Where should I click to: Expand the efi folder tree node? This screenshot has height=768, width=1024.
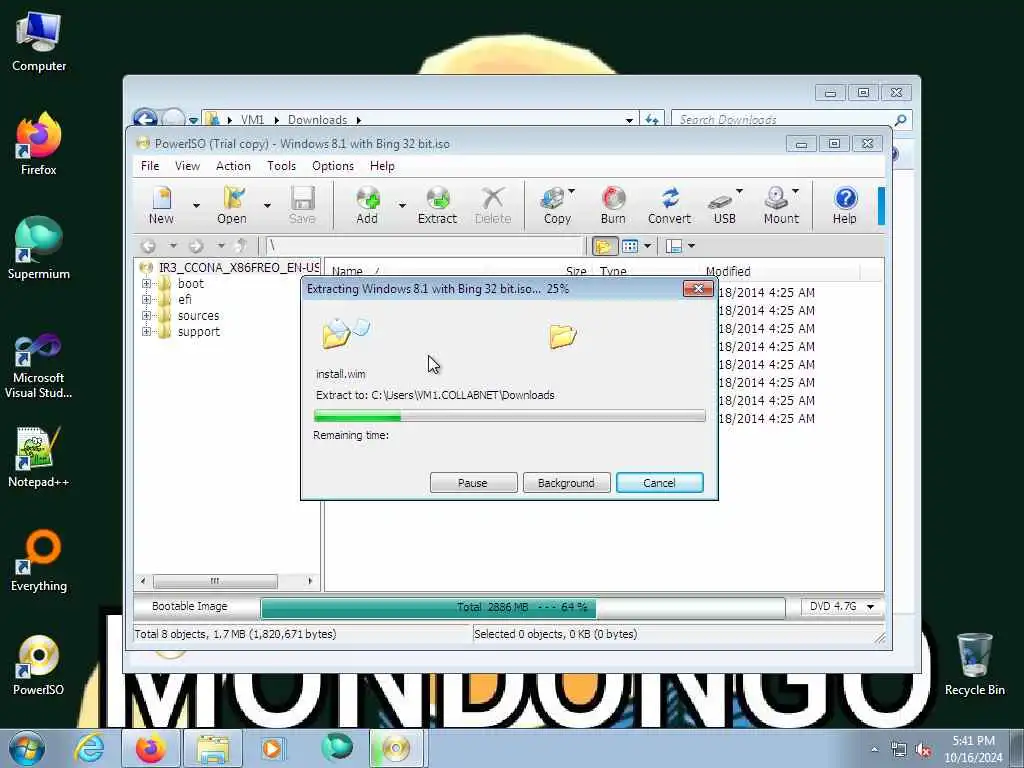tap(146, 300)
